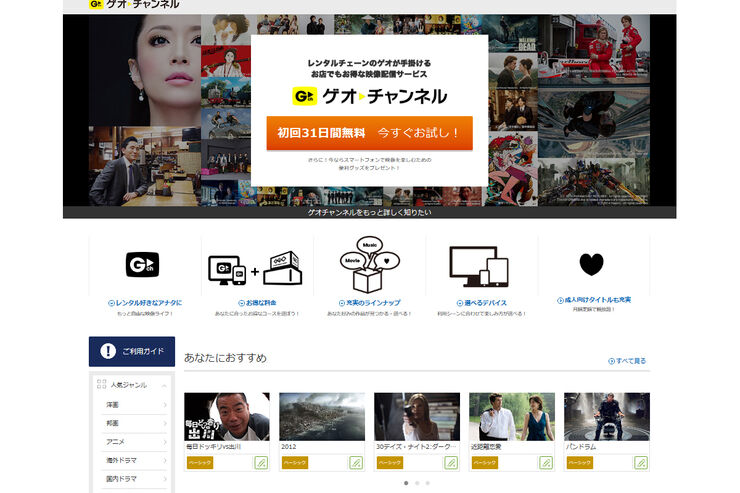Click the green pencil icon under 30デイズ・ナイト2
Image resolution: width=740 pixels, height=493 pixels.
[x=451, y=463]
